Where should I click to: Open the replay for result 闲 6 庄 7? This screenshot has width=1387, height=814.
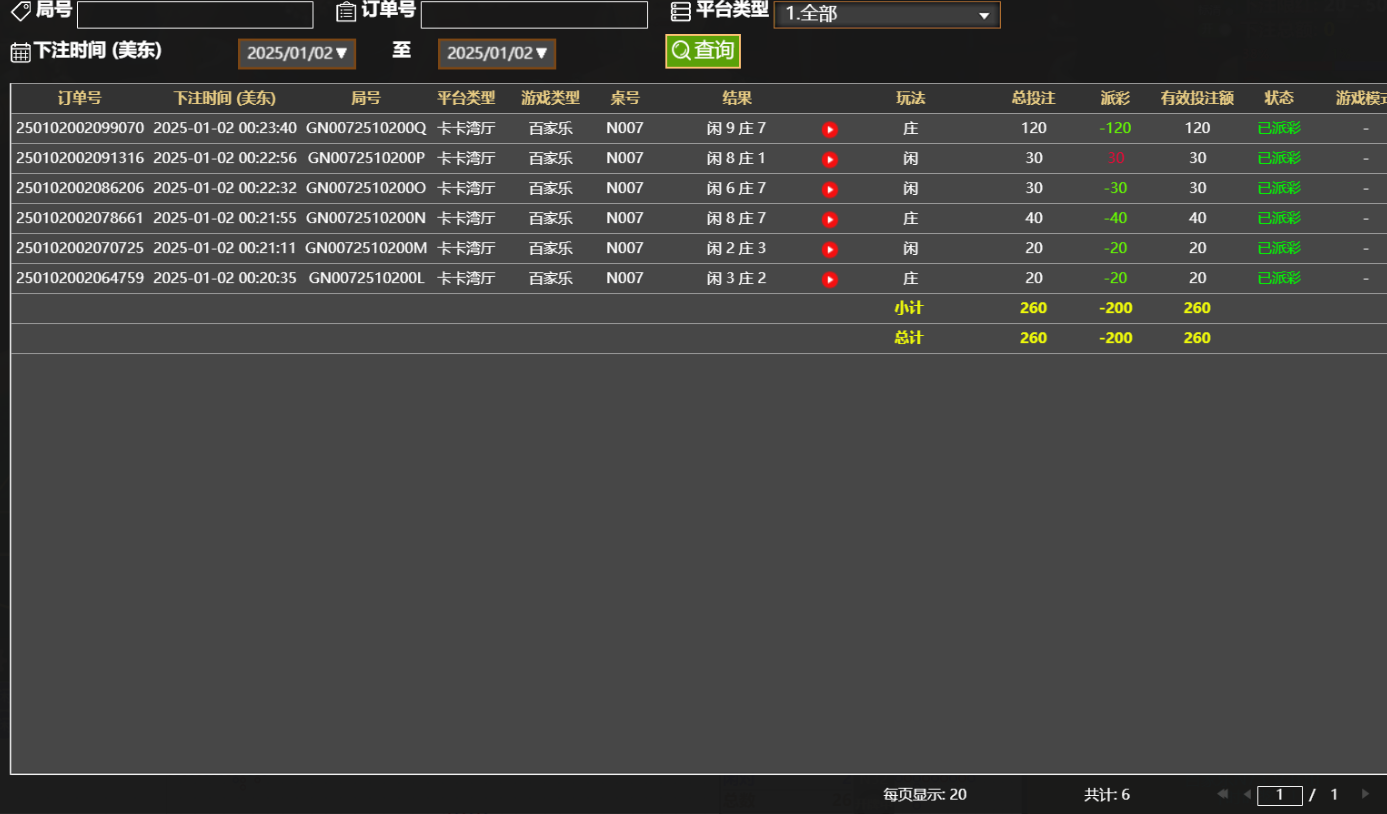click(x=829, y=188)
